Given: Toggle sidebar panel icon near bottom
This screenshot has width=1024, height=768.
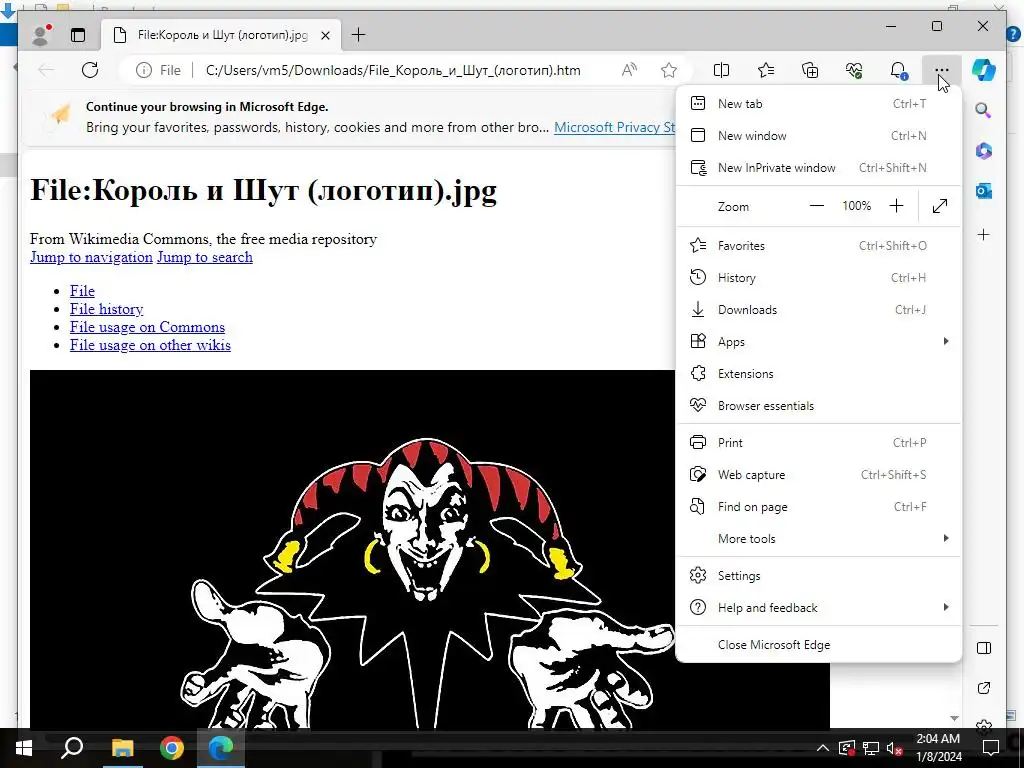Looking at the screenshot, I should tap(984, 648).
